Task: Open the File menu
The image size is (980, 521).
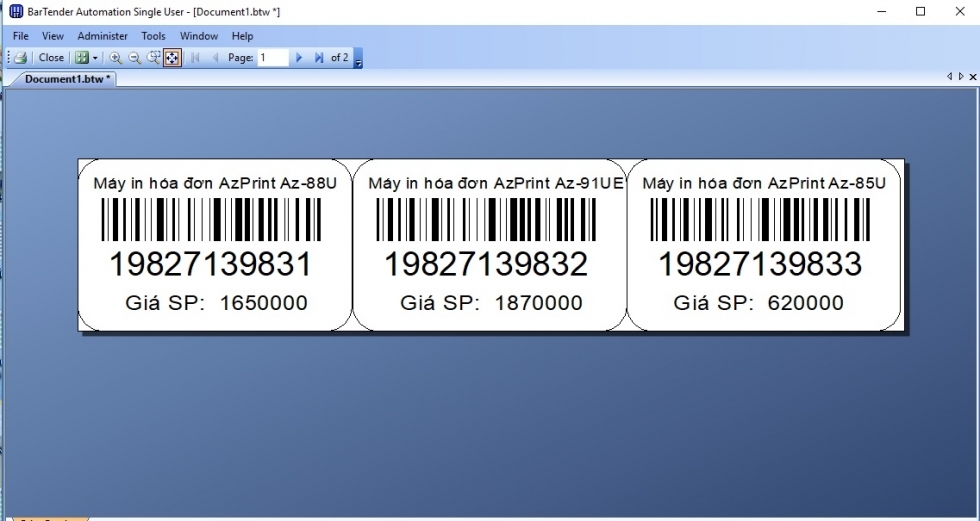Action: [21, 36]
